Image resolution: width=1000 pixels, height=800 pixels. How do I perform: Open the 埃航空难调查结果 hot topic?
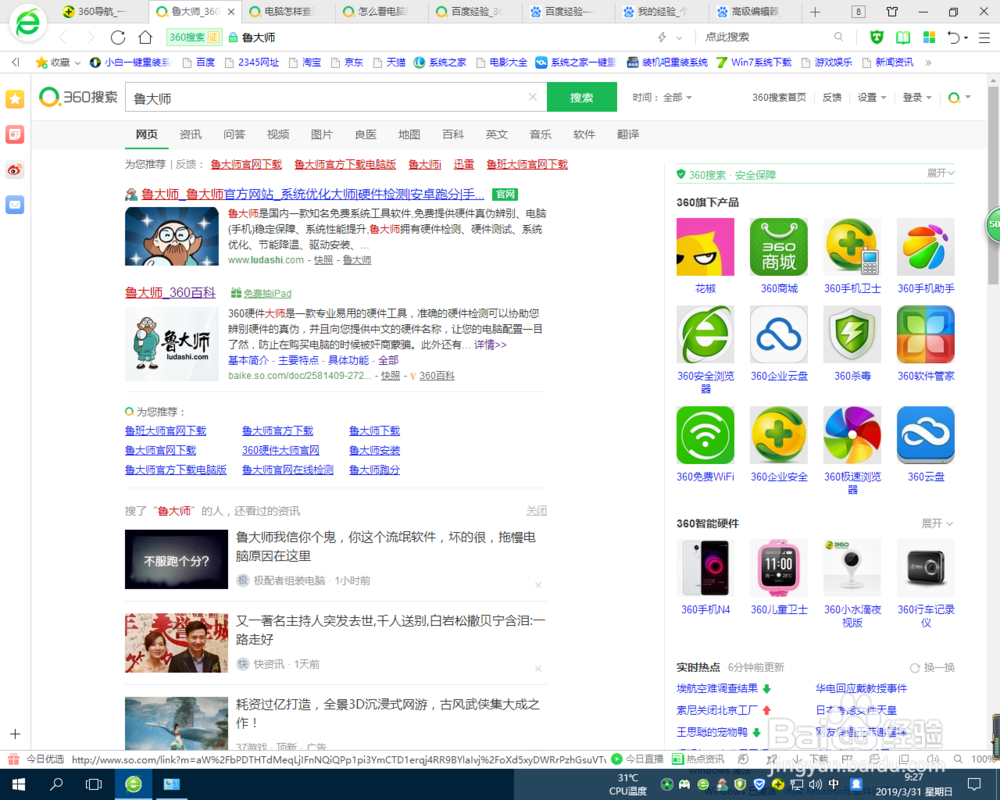click(717, 688)
